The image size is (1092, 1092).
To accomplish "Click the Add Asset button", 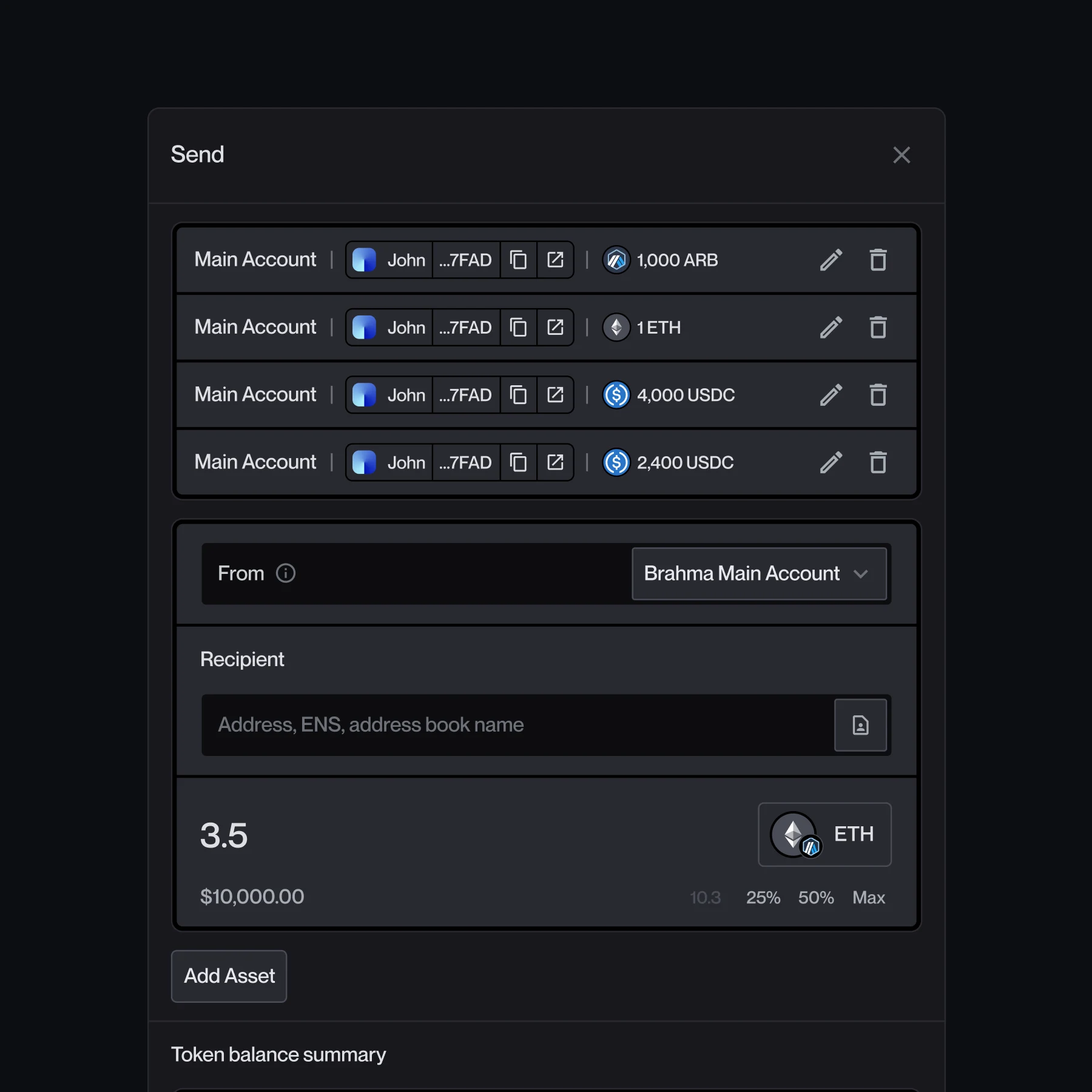I will 229,976.
